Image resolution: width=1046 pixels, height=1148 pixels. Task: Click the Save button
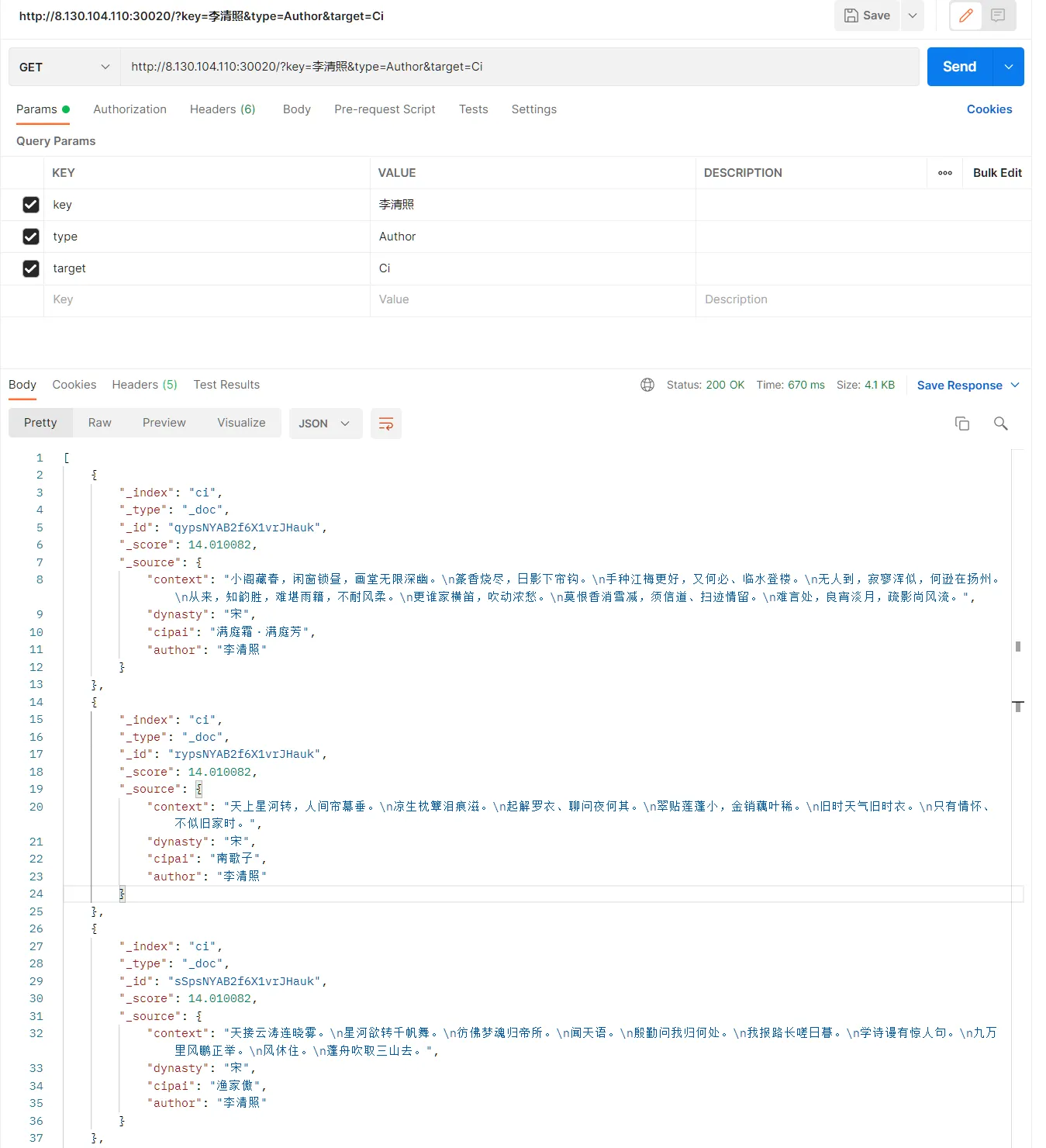[x=867, y=16]
